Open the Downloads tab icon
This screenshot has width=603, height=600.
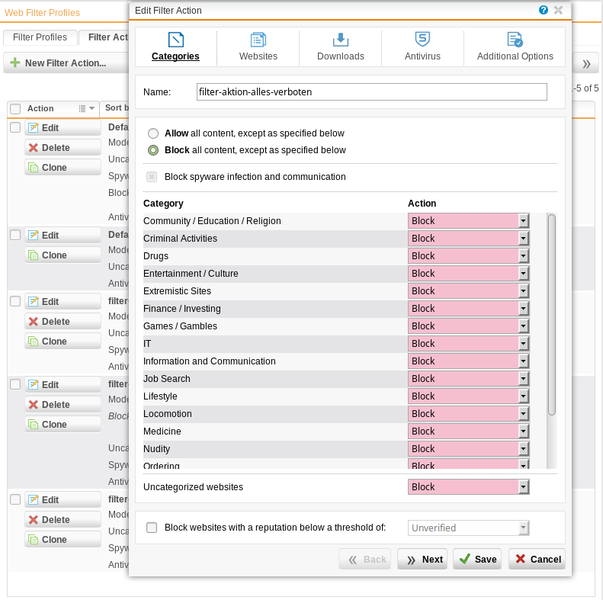(340, 40)
